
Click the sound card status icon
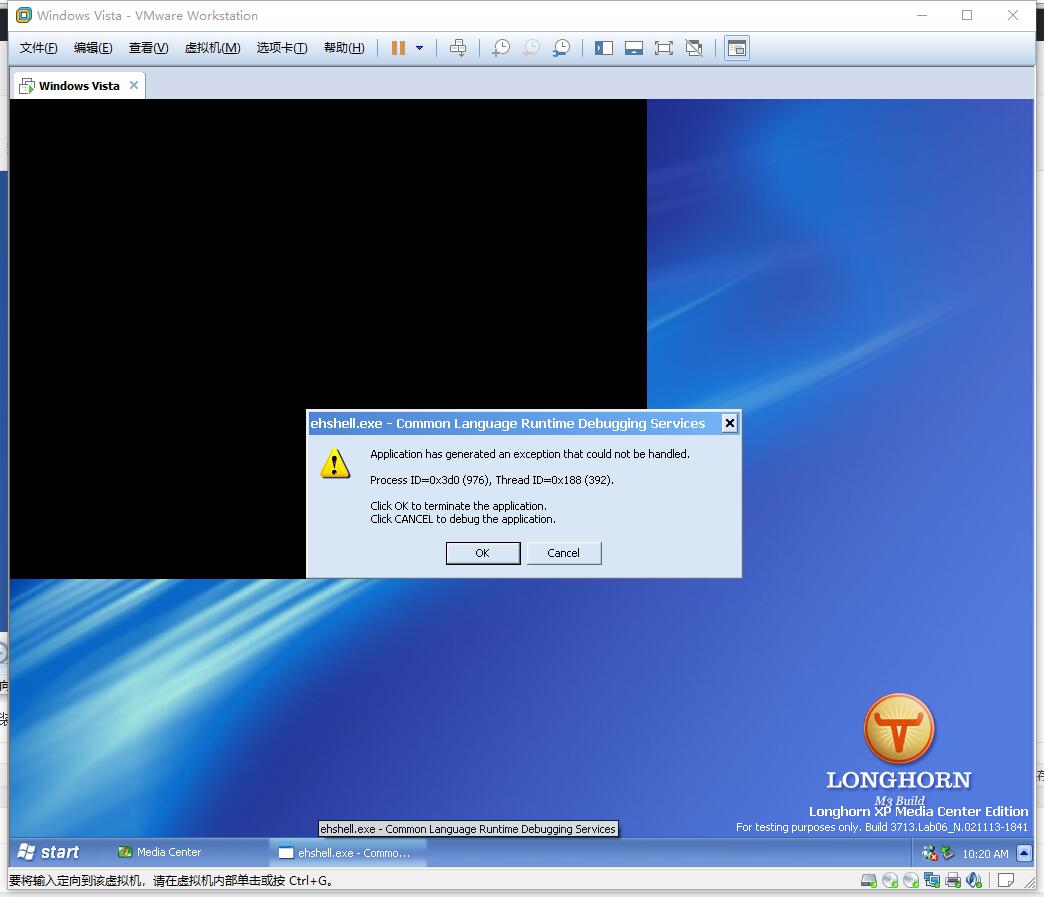click(974, 881)
